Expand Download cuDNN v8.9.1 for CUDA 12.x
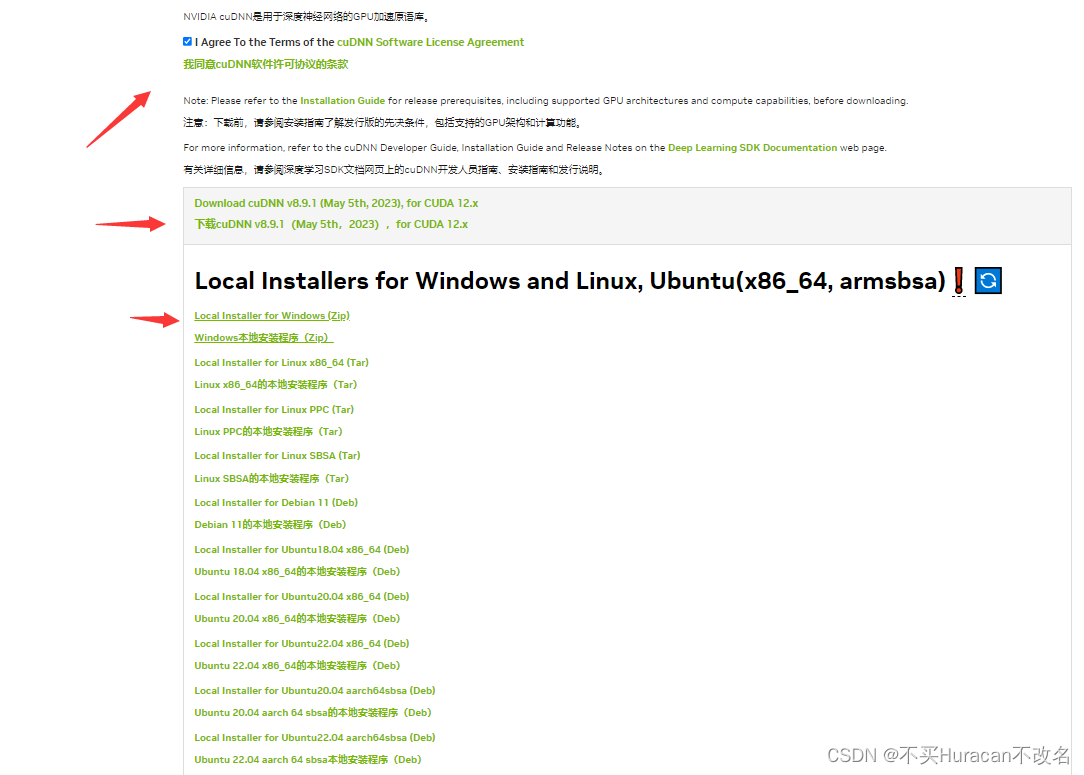Viewport: 1084px width, 775px height. [x=336, y=203]
